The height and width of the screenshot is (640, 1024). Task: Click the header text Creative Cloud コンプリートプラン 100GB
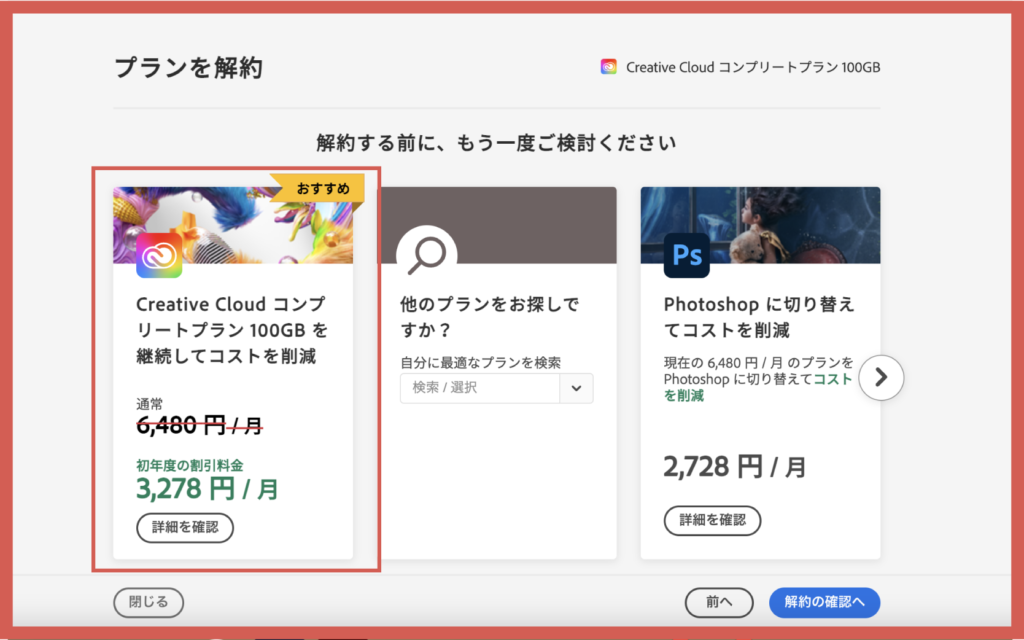pos(753,67)
